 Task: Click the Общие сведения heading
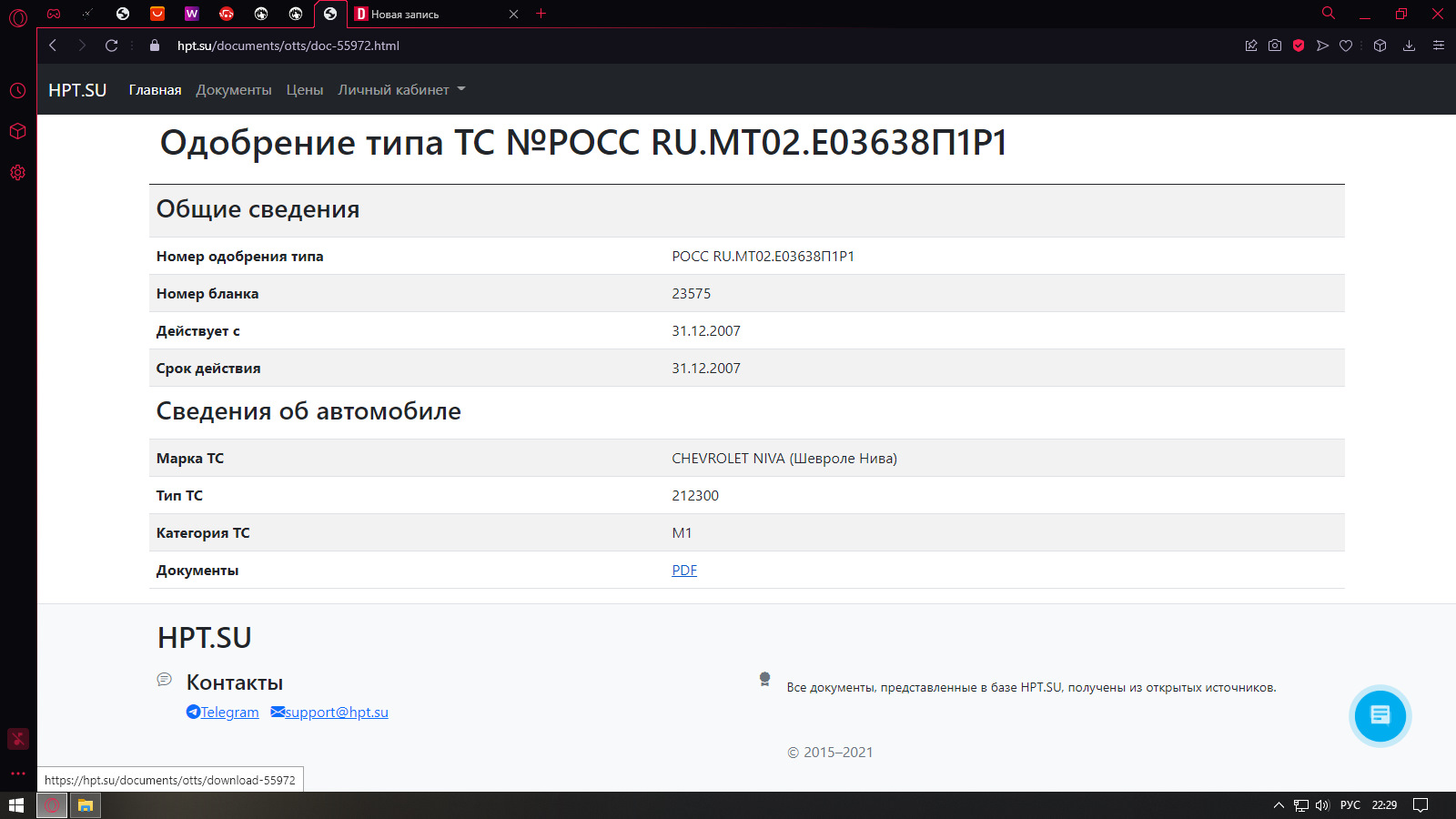pos(258,209)
